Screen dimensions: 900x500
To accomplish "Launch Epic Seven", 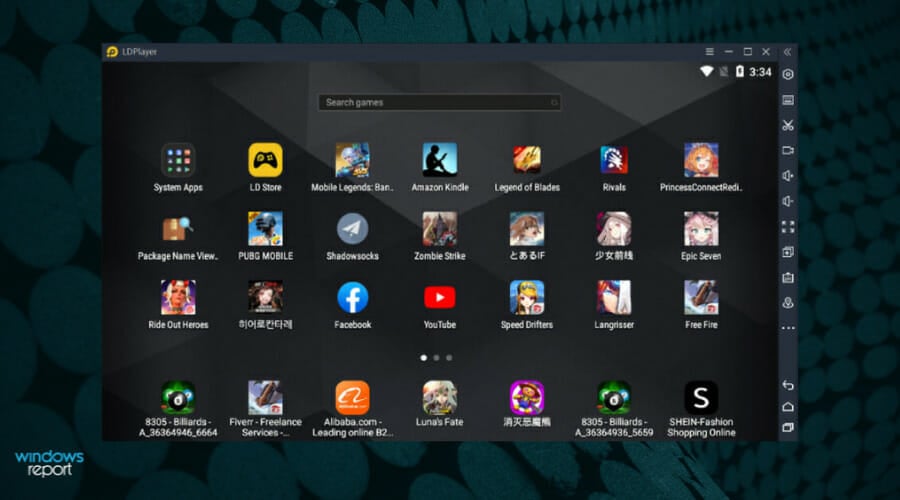I will (x=701, y=229).
